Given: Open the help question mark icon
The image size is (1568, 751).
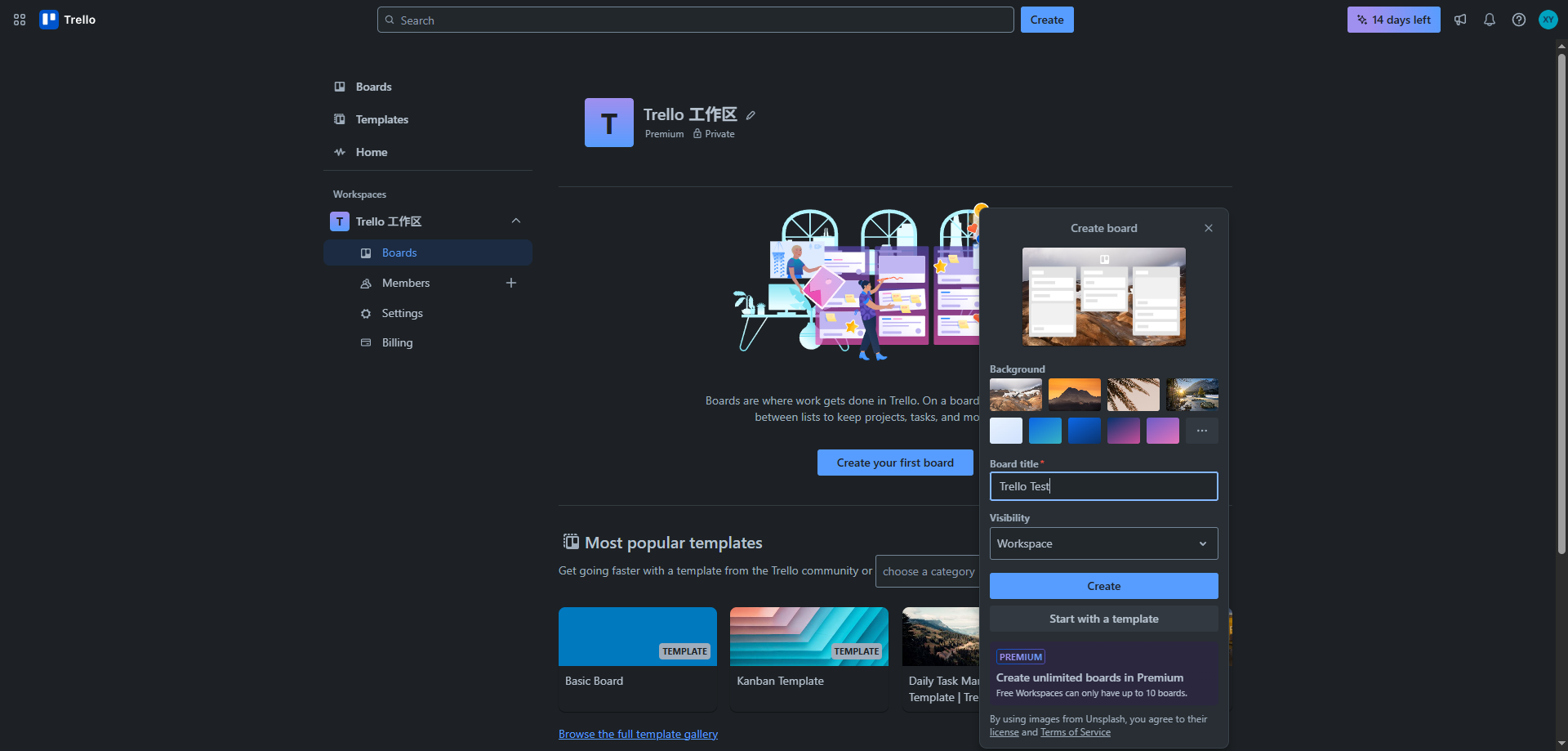Looking at the screenshot, I should point(1519,20).
